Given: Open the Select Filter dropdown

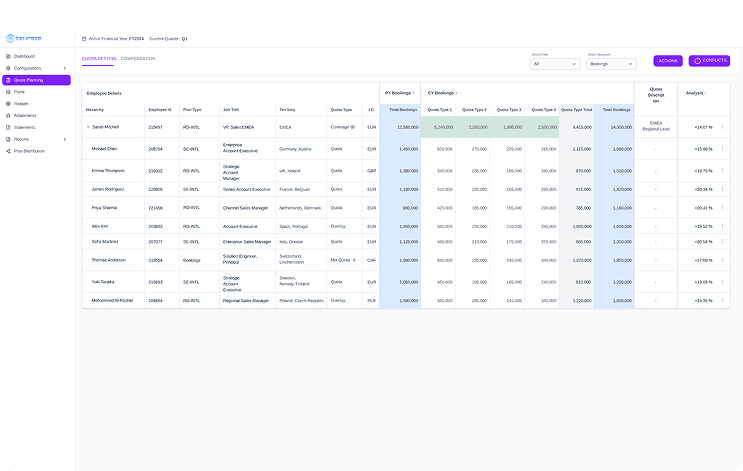Looking at the screenshot, I should tap(553, 63).
